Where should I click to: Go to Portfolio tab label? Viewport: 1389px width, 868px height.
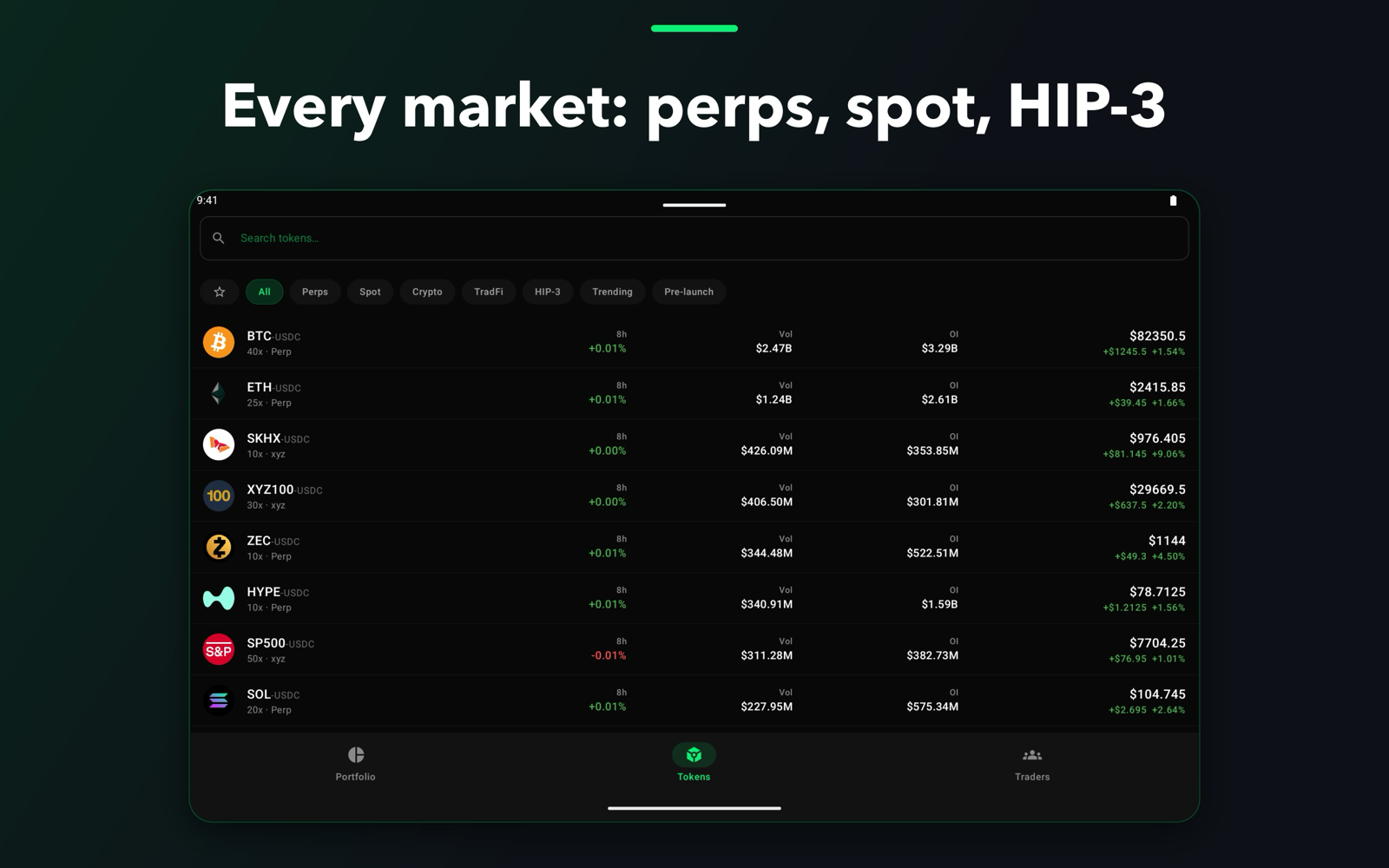pyautogui.click(x=356, y=777)
